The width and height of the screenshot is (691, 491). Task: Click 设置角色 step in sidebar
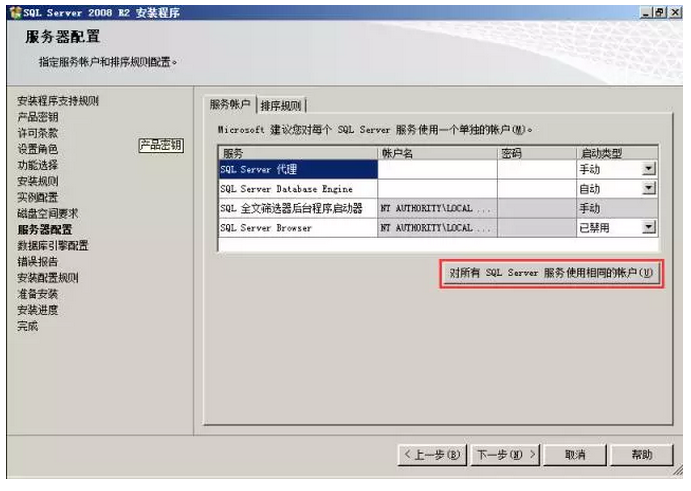pyautogui.click(x=37, y=149)
